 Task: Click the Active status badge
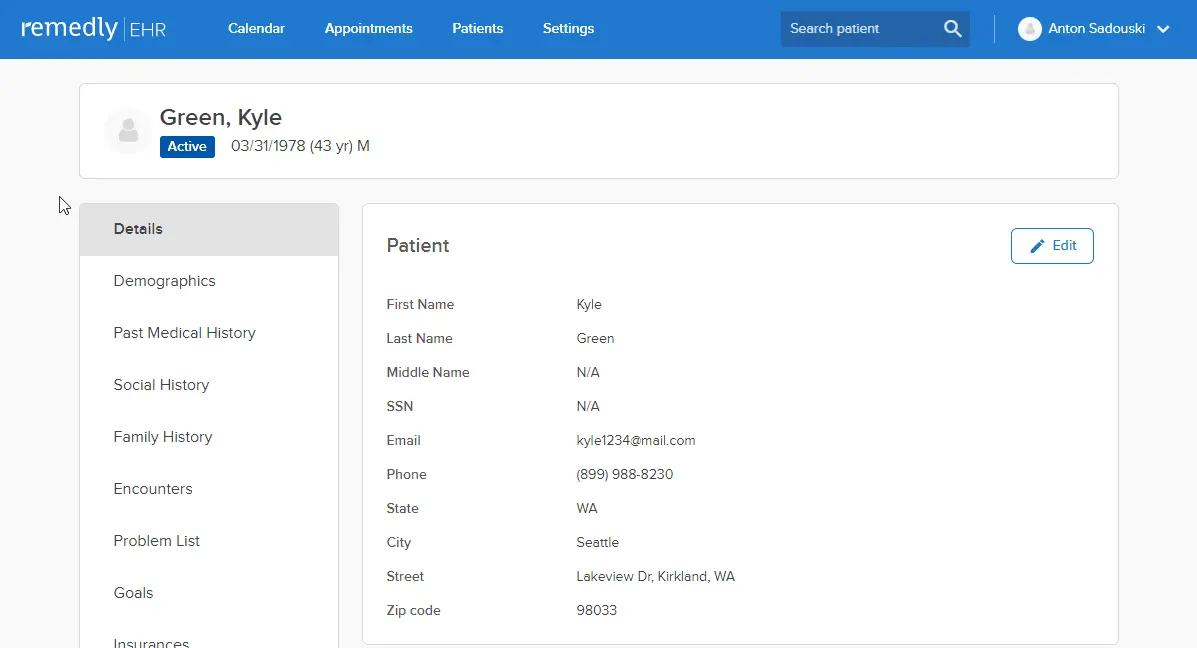pyautogui.click(x=187, y=147)
